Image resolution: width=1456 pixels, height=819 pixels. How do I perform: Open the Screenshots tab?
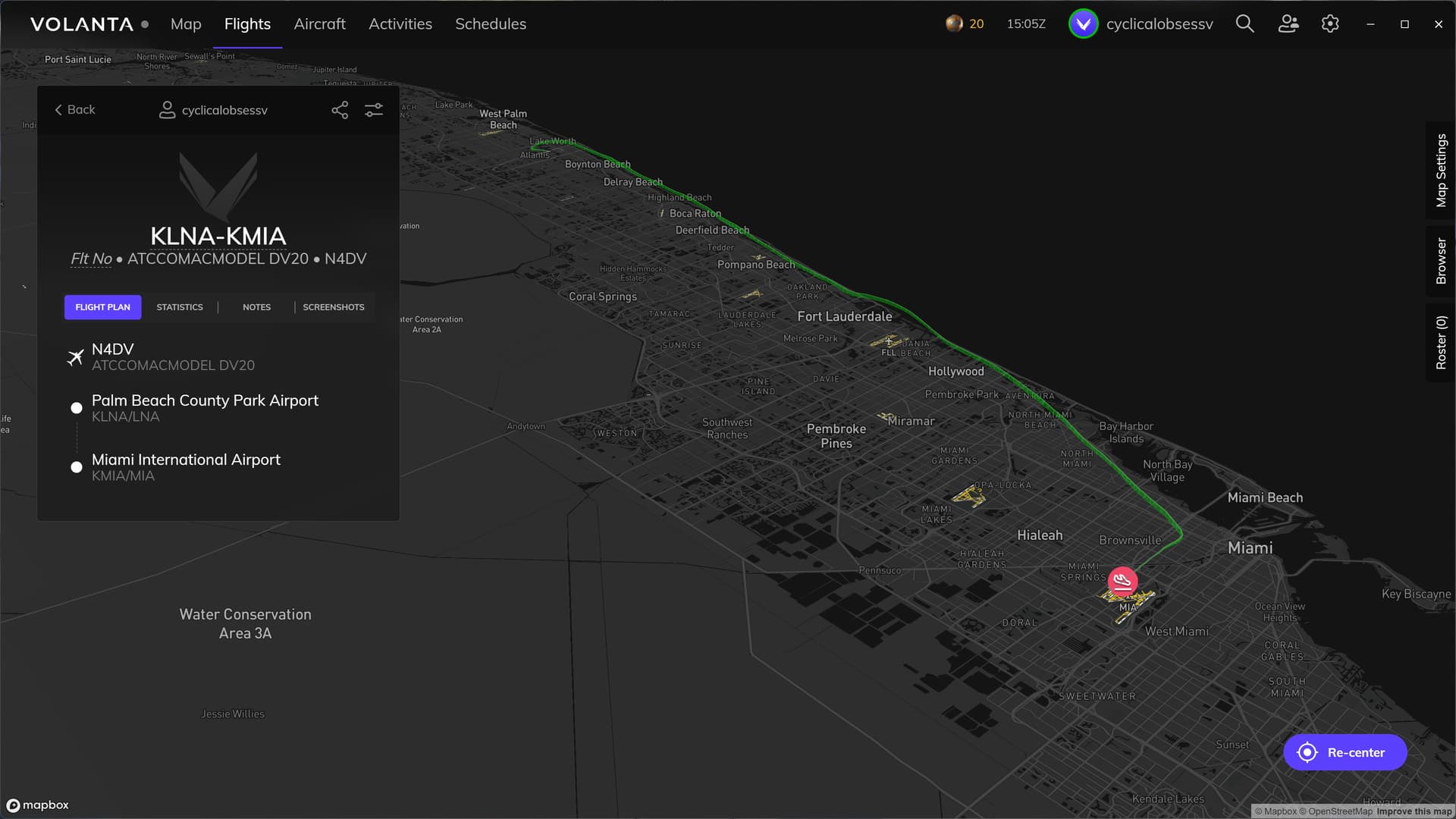[x=334, y=307]
